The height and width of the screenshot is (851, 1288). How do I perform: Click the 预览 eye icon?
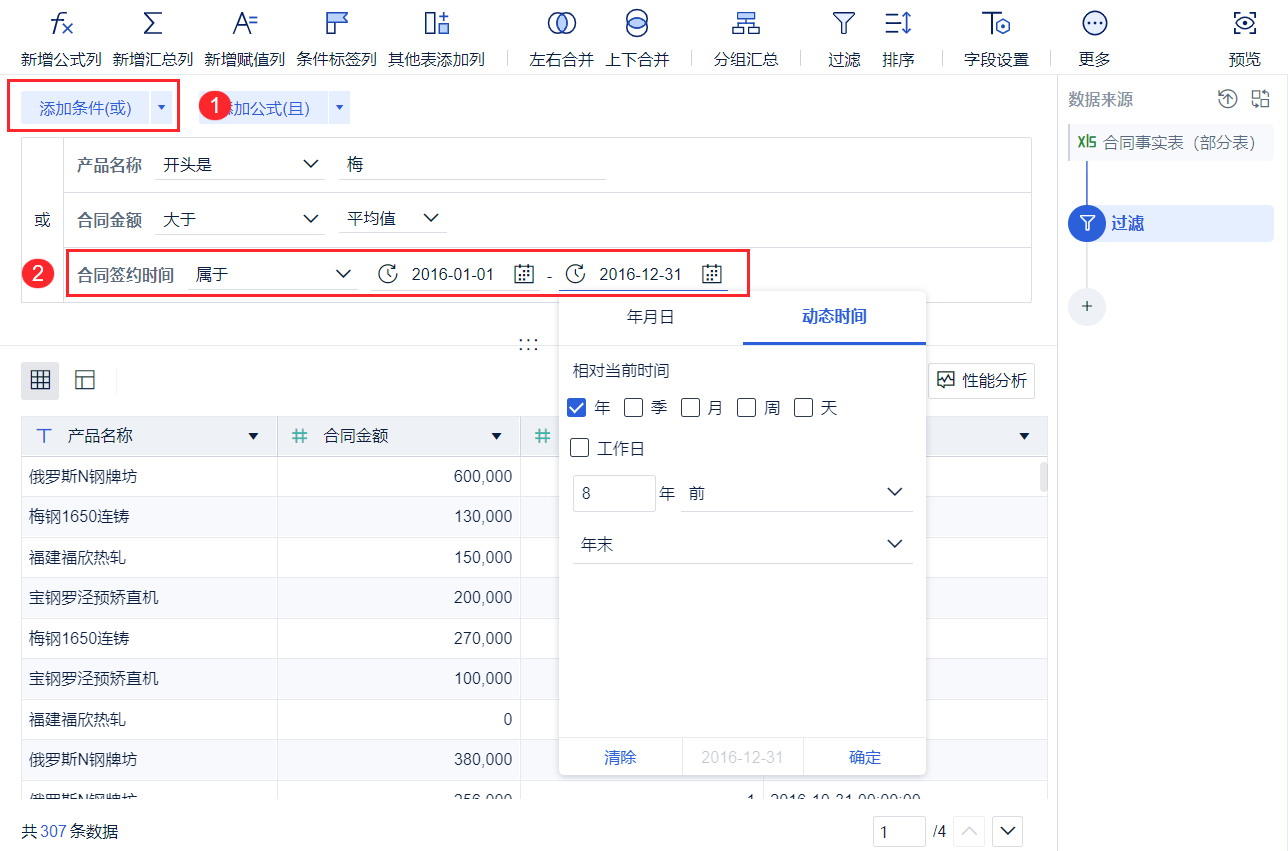pos(1245,23)
